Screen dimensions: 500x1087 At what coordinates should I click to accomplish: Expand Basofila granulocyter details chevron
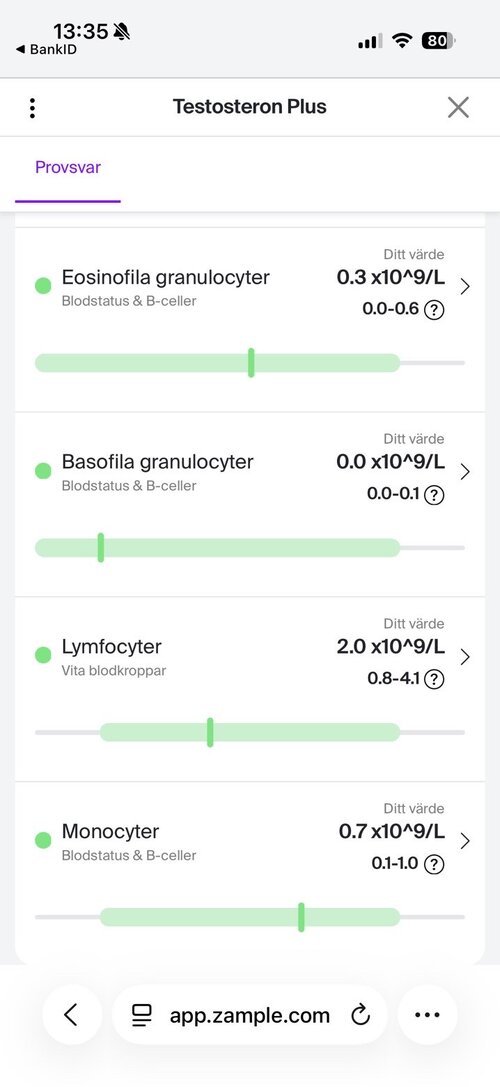[465, 471]
